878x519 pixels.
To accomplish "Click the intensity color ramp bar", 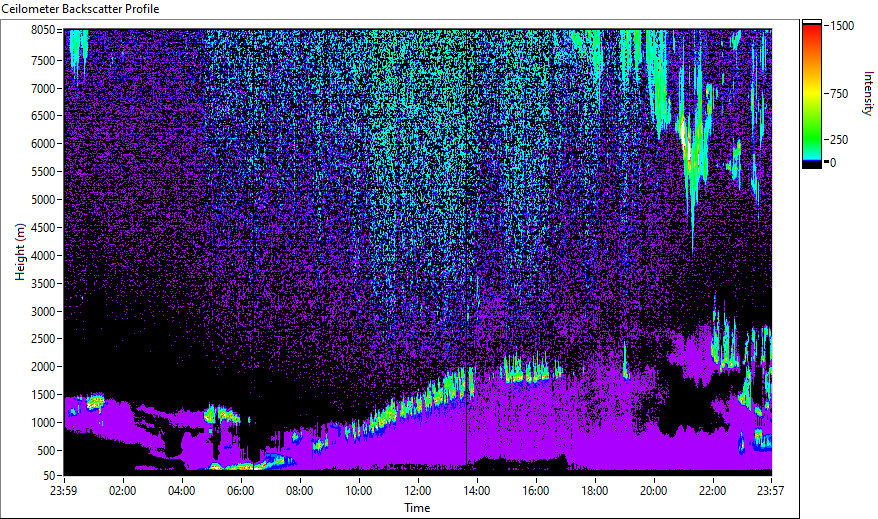I will pos(812,94).
